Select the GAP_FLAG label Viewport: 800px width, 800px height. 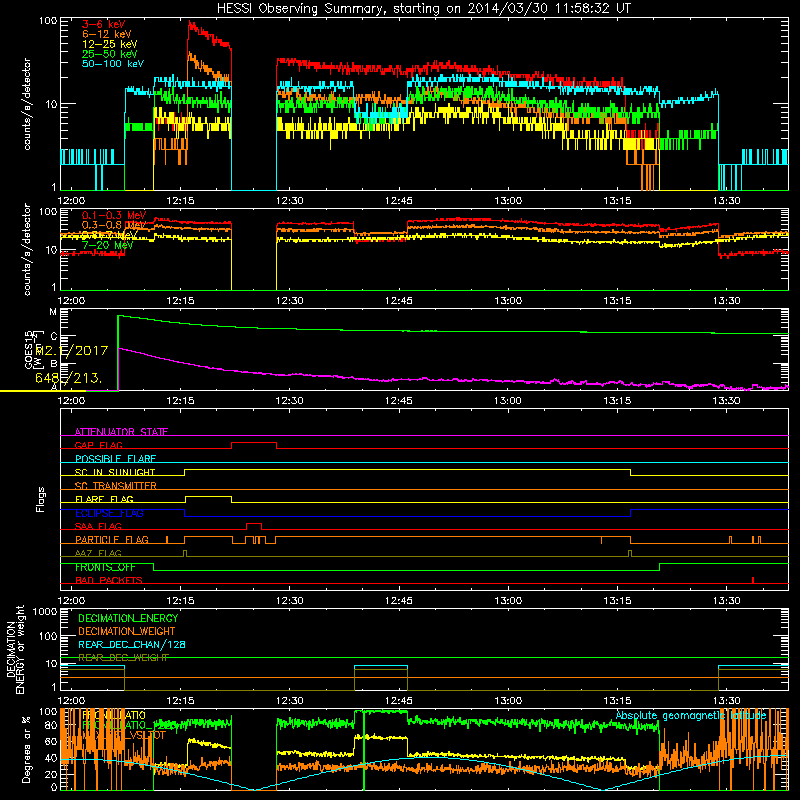tap(98, 445)
